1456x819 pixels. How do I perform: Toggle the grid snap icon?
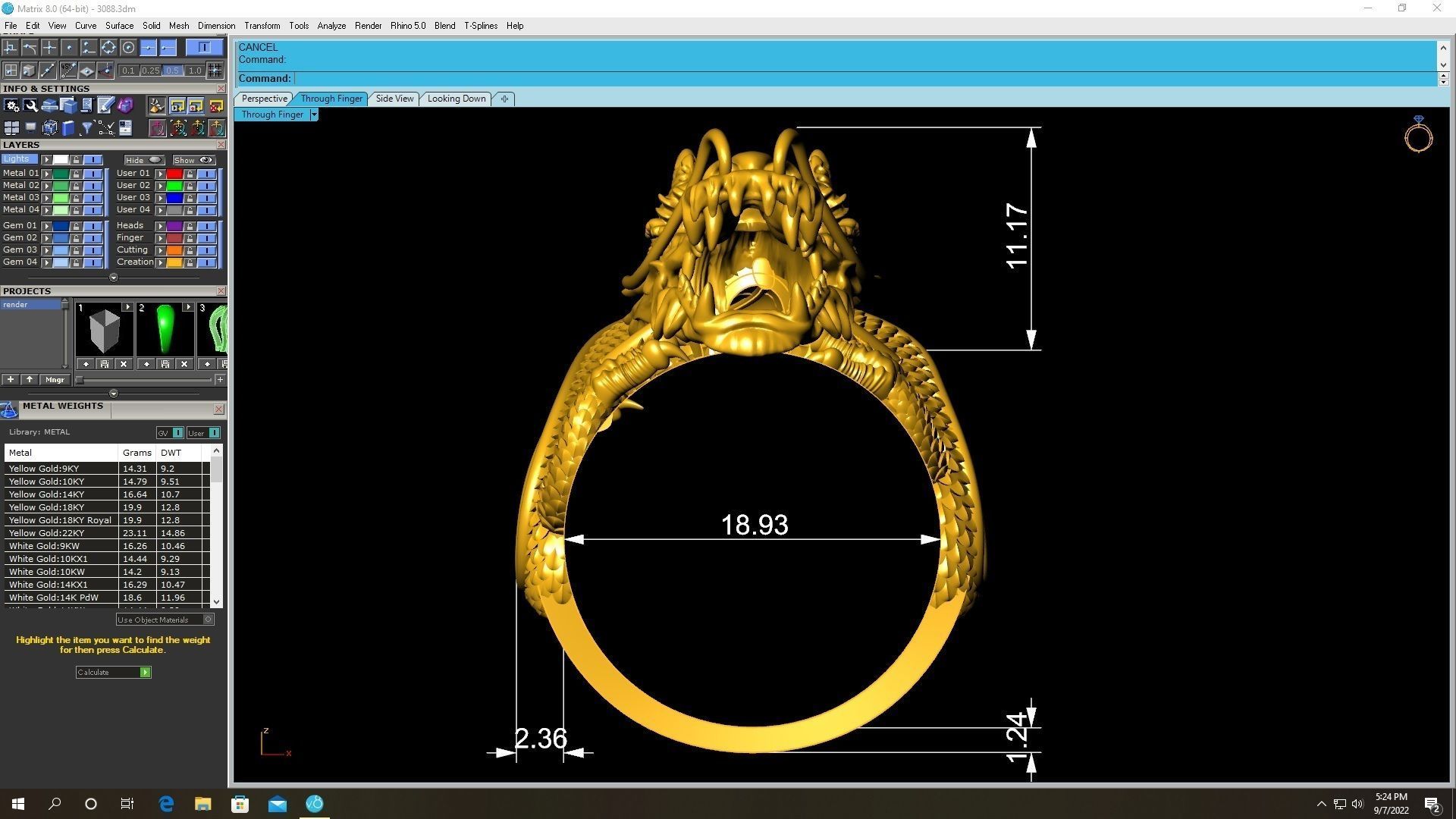pos(215,71)
